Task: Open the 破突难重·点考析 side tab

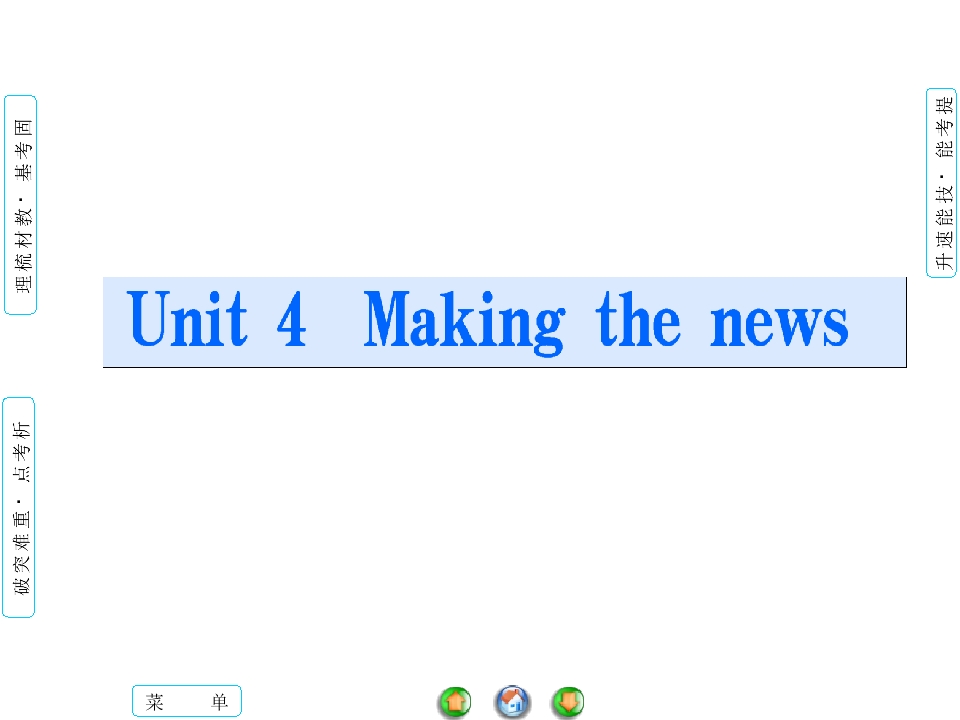Action: [x=19, y=508]
